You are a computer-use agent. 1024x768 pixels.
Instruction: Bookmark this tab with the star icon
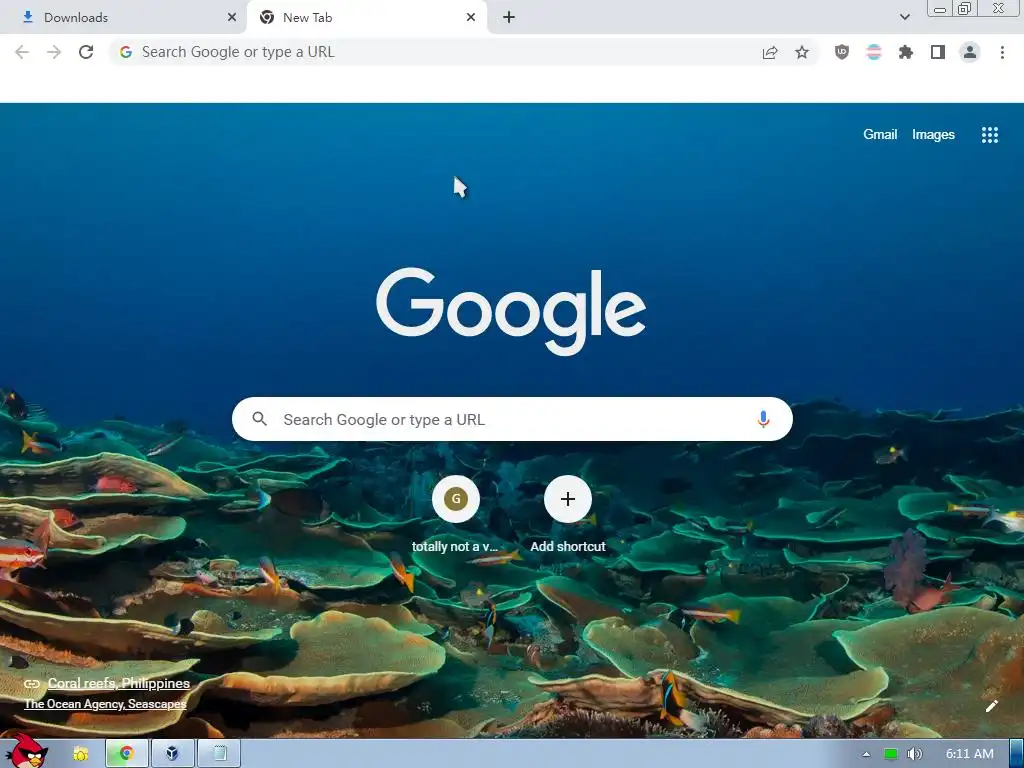pos(802,52)
